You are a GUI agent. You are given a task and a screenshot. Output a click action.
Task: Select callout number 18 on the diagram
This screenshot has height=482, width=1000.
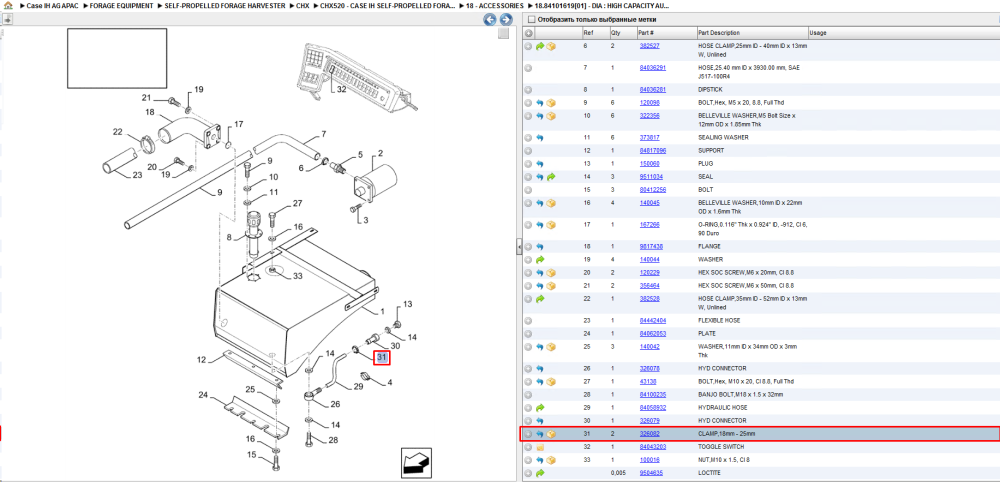click(x=151, y=112)
